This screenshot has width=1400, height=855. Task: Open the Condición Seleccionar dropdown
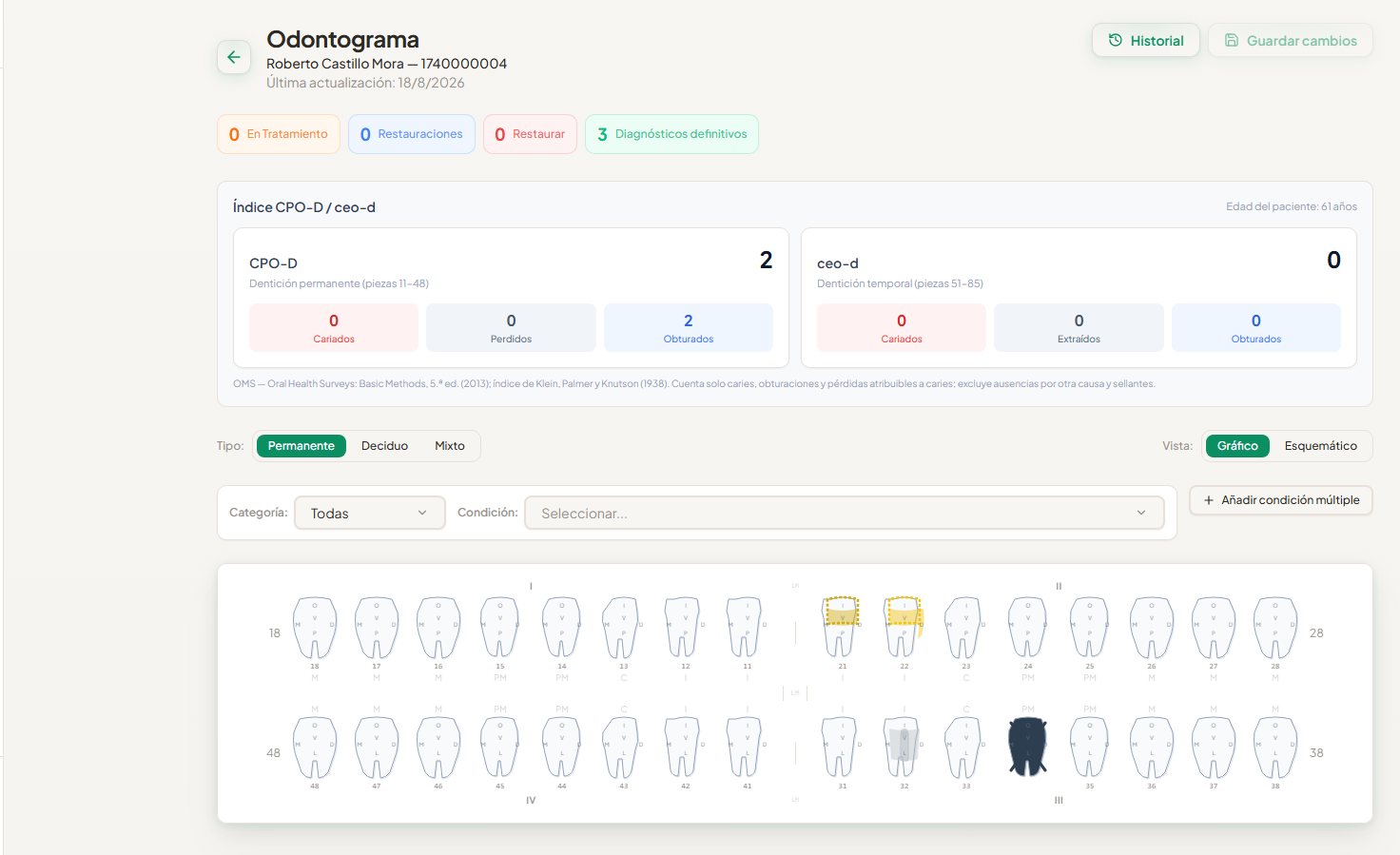coord(845,513)
